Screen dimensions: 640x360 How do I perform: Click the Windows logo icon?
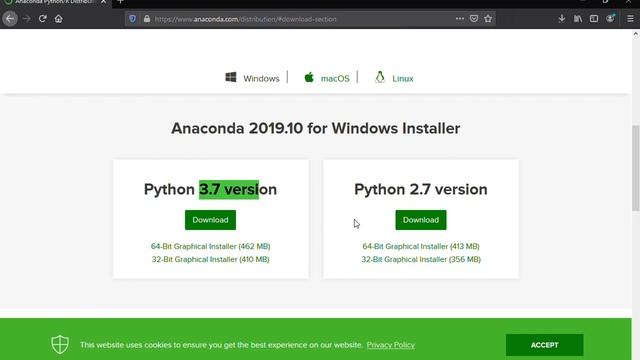(x=231, y=77)
